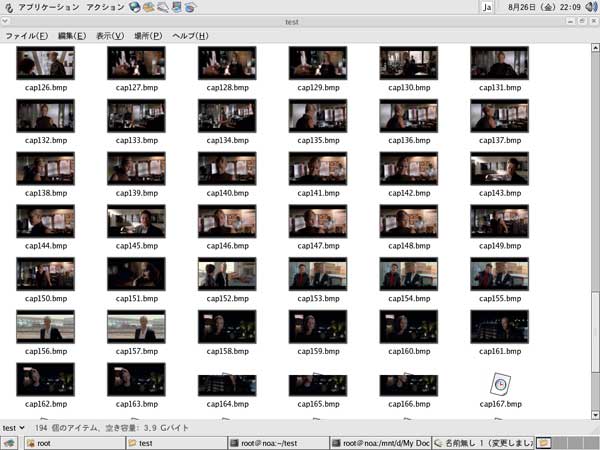Select the cap129.bmp thumbnail

click(318, 63)
